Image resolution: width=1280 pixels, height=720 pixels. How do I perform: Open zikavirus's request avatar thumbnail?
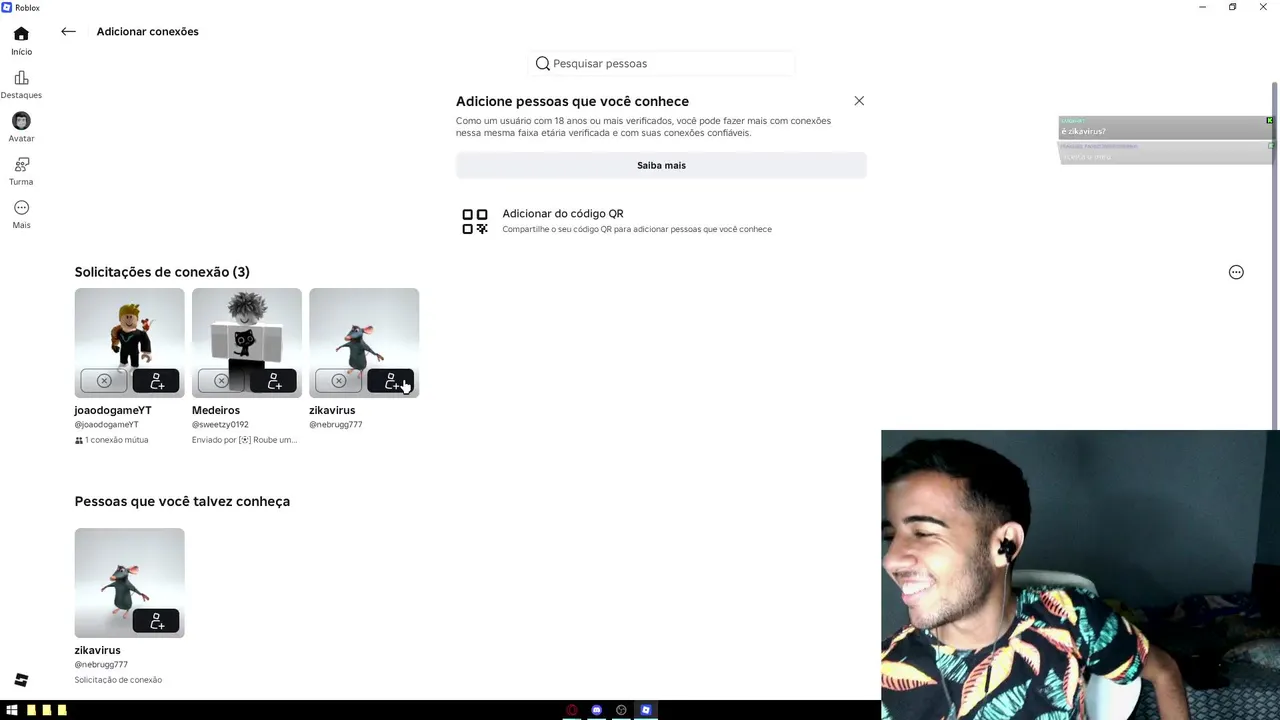364,343
